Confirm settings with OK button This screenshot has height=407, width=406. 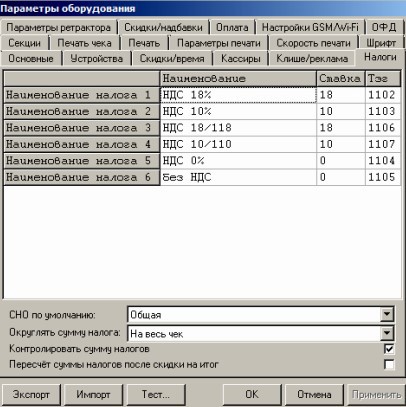pyautogui.click(x=252, y=395)
